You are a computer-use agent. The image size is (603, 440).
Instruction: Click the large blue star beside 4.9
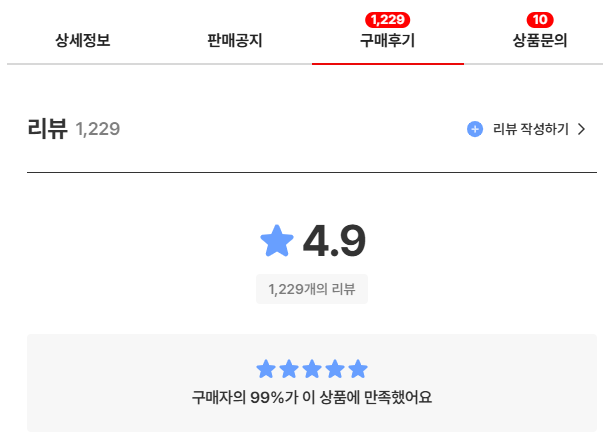click(x=277, y=241)
